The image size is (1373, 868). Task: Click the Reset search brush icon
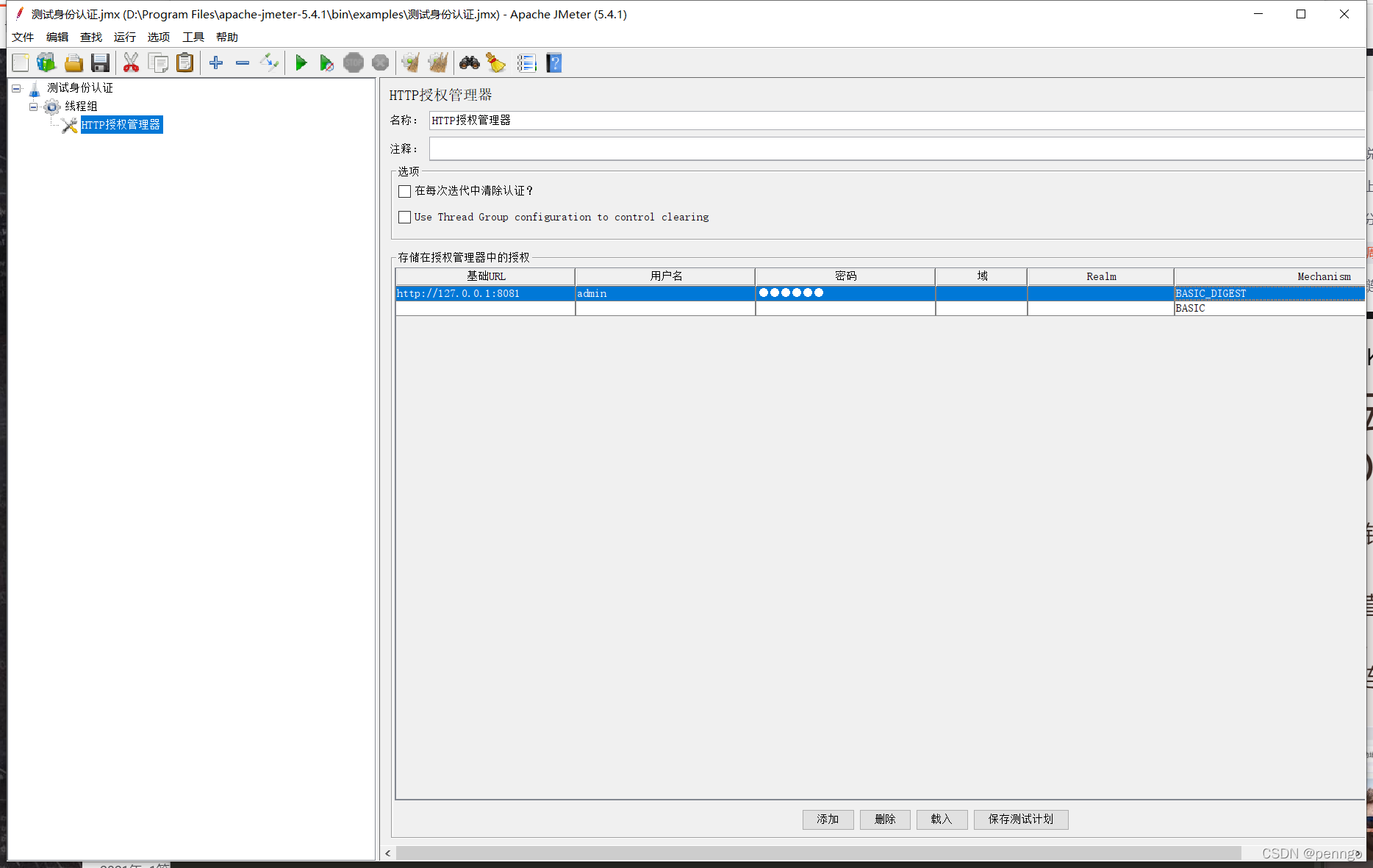496,63
